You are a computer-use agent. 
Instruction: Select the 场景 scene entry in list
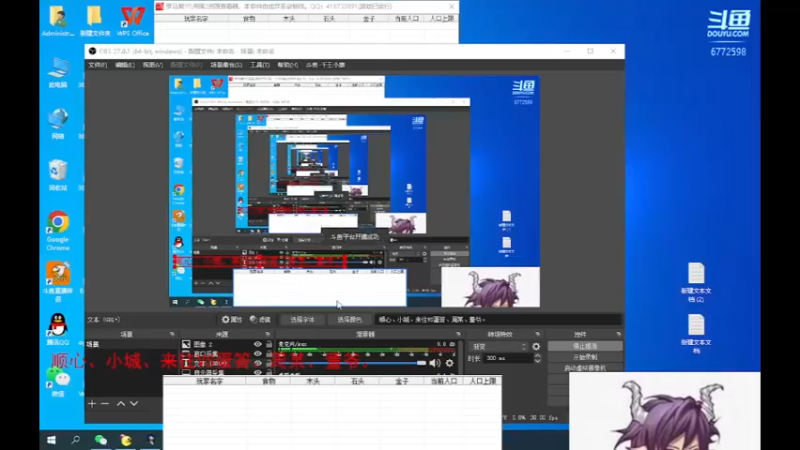coord(131,344)
